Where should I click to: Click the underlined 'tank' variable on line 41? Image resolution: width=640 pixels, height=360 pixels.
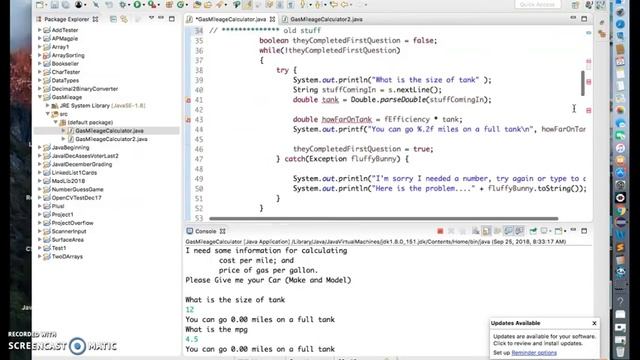coord(330,100)
